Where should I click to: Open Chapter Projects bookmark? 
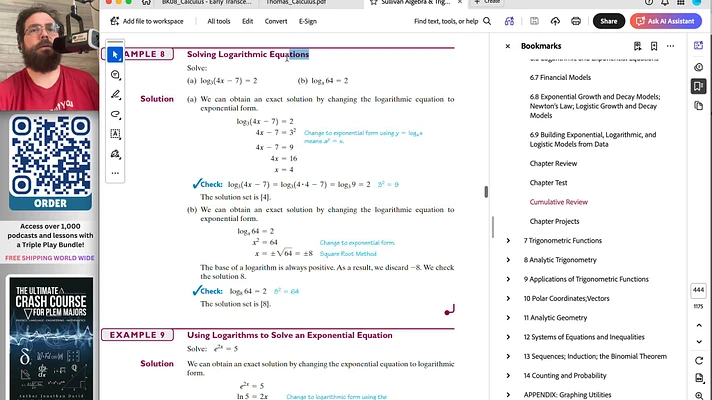coord(554,222)
